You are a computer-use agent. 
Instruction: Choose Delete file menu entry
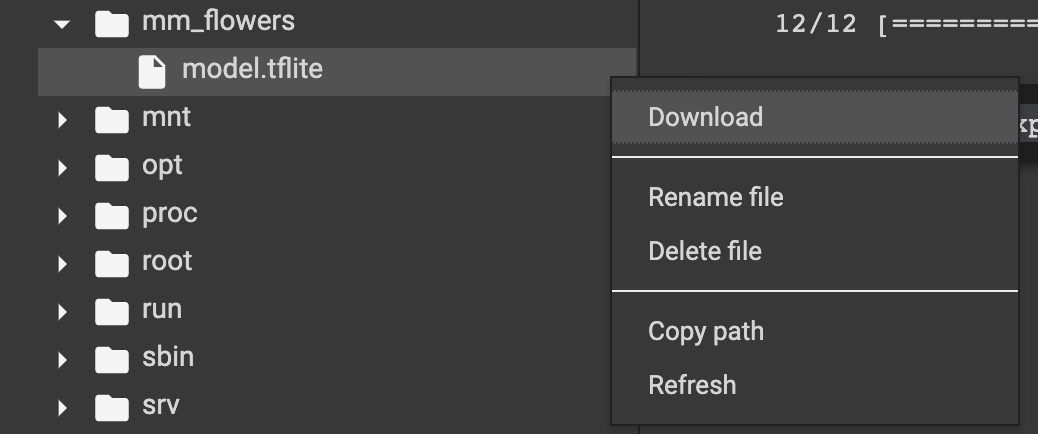point(704,251)
